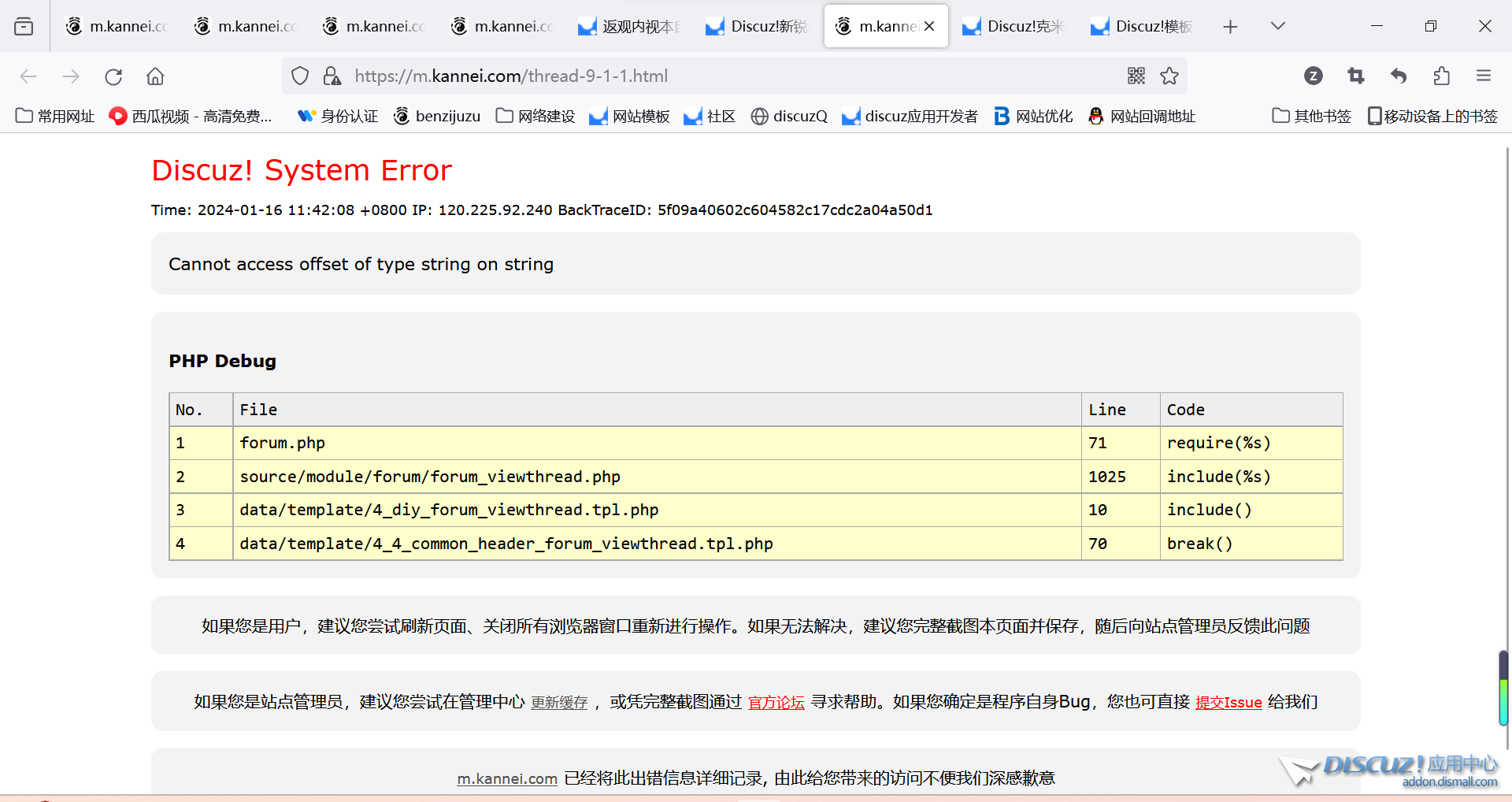
Task: Switch to the Discuz!克米 tab
Action: tap(1015, 26)
